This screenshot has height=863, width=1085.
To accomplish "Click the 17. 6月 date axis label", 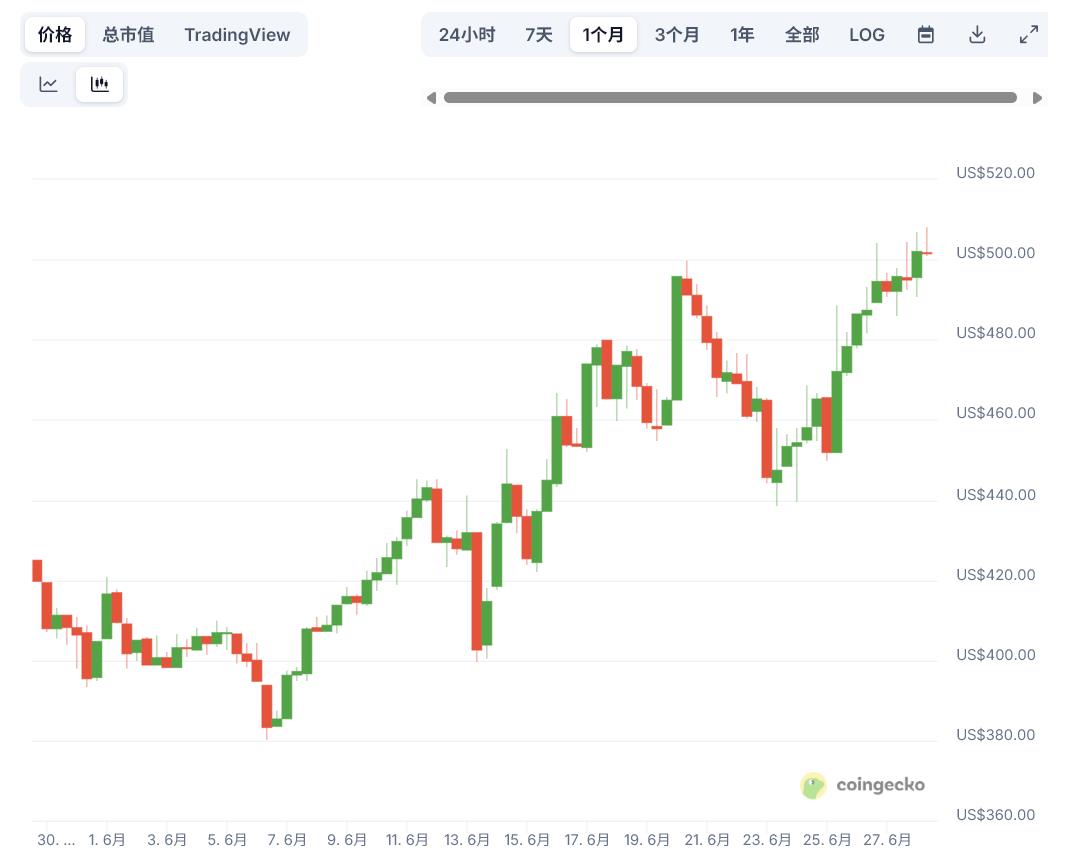I will point(587,840).
